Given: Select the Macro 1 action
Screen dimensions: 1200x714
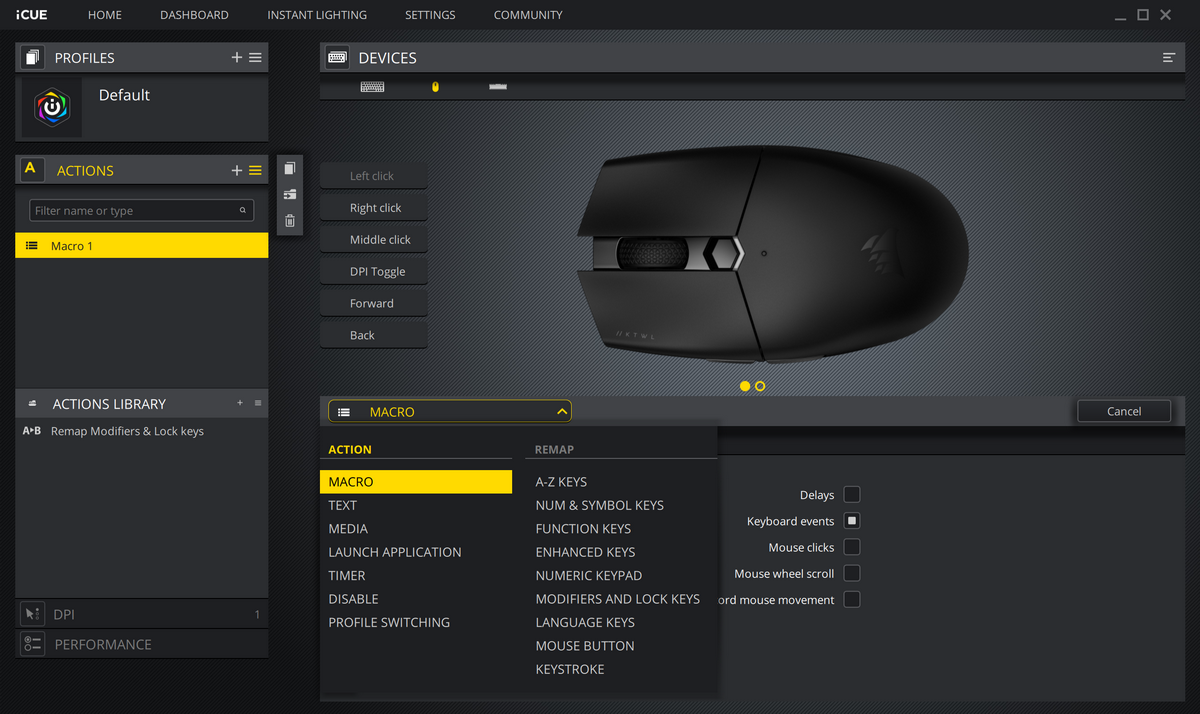Looking at the screenshot, I should tap(142, 246).
